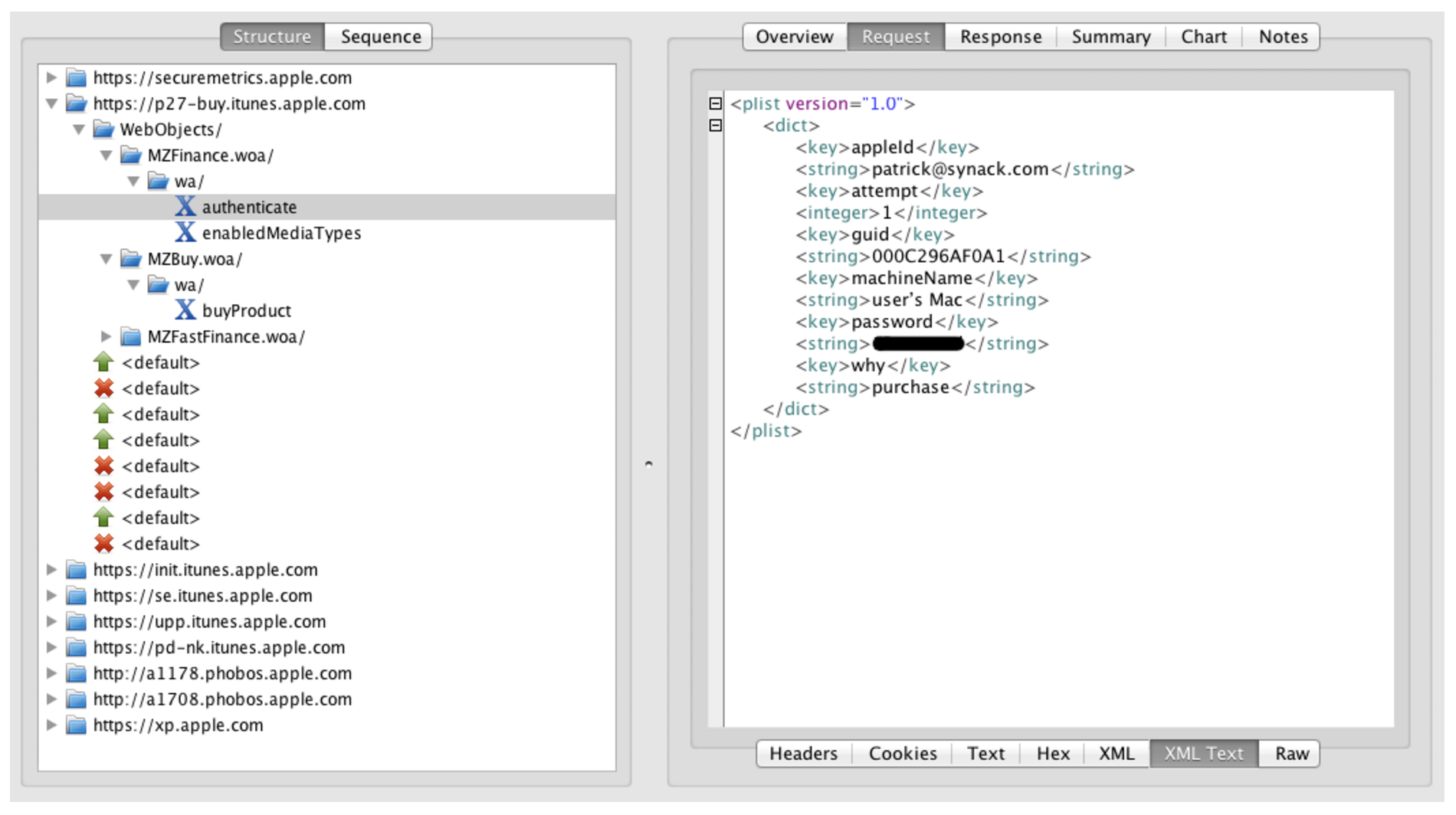Show the request Text view
The width and height of the screenshot is (1456, 815).
point(985,754)
